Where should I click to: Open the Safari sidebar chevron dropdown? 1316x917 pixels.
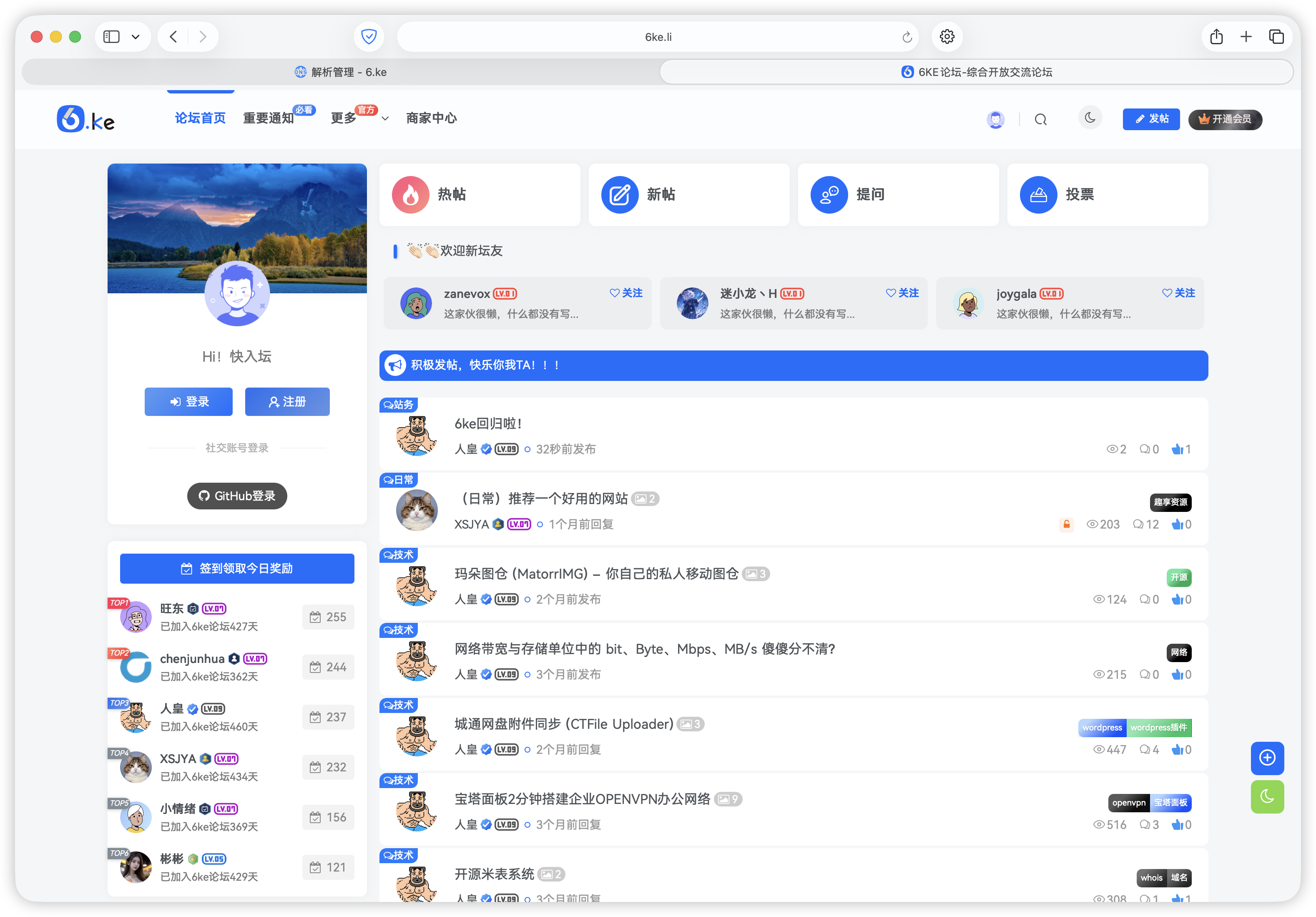(136, 36)
